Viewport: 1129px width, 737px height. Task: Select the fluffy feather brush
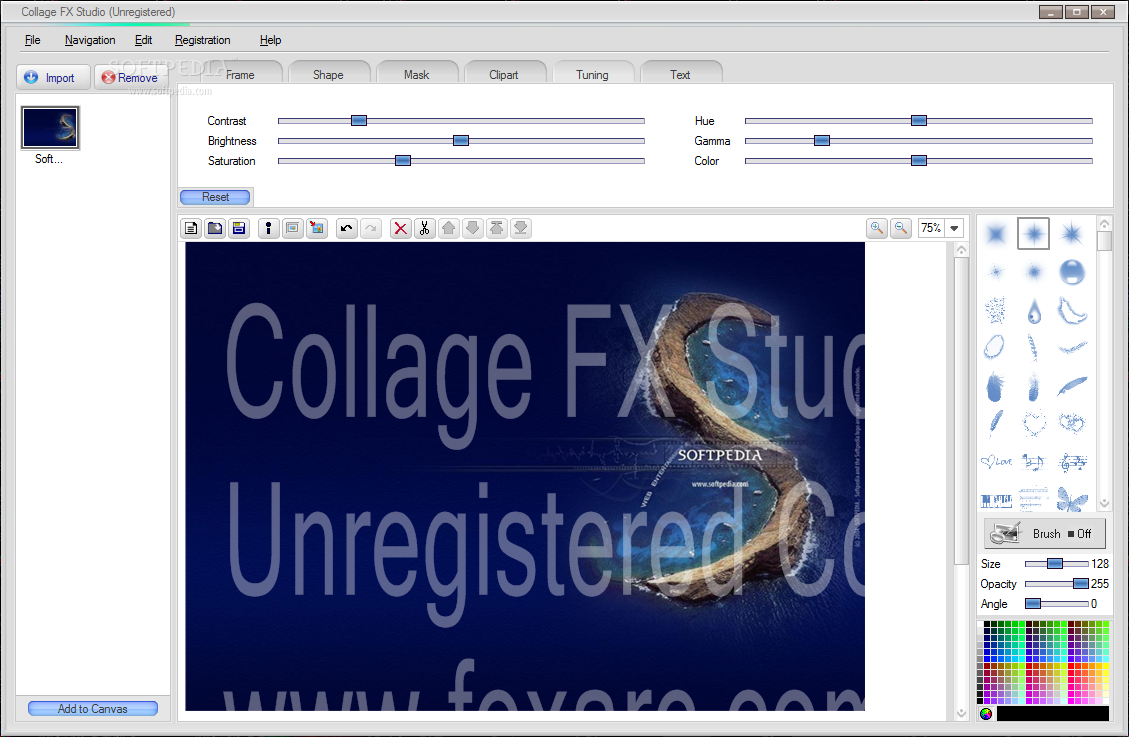[x=995, y=386]
